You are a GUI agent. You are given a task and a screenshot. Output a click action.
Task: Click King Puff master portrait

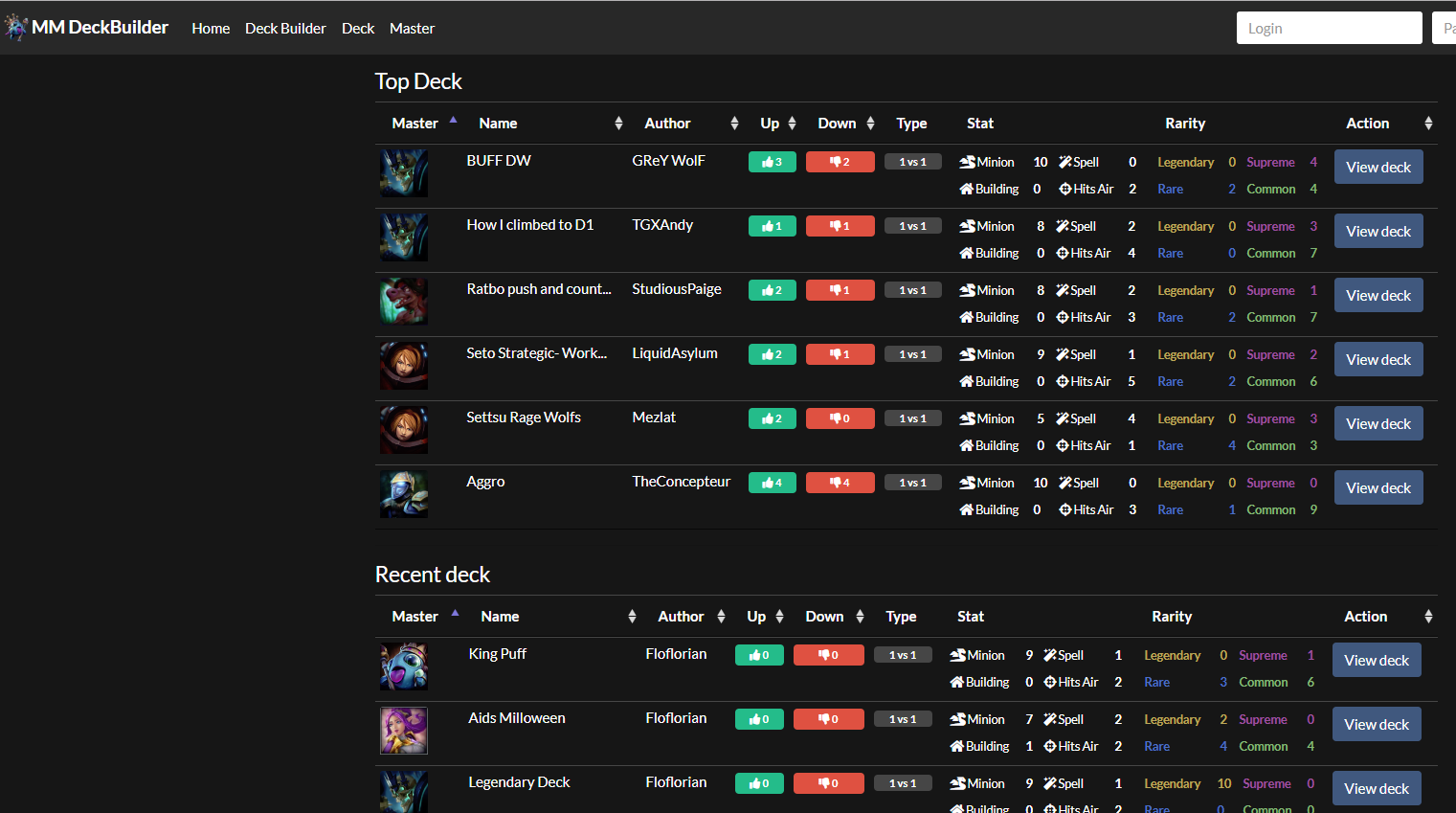click(404, 666)
